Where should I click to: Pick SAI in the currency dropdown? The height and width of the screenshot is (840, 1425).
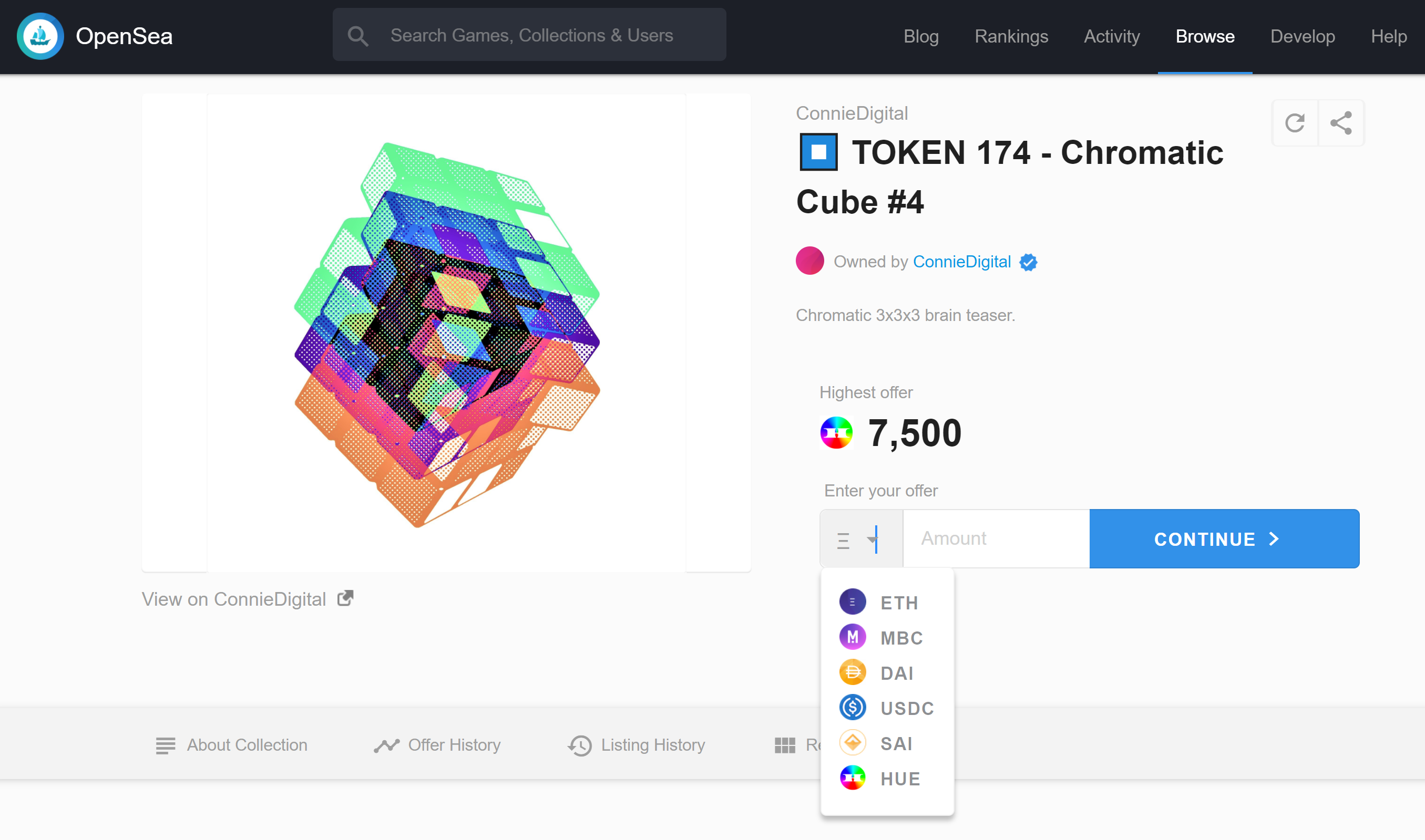[x=887, y=743]
